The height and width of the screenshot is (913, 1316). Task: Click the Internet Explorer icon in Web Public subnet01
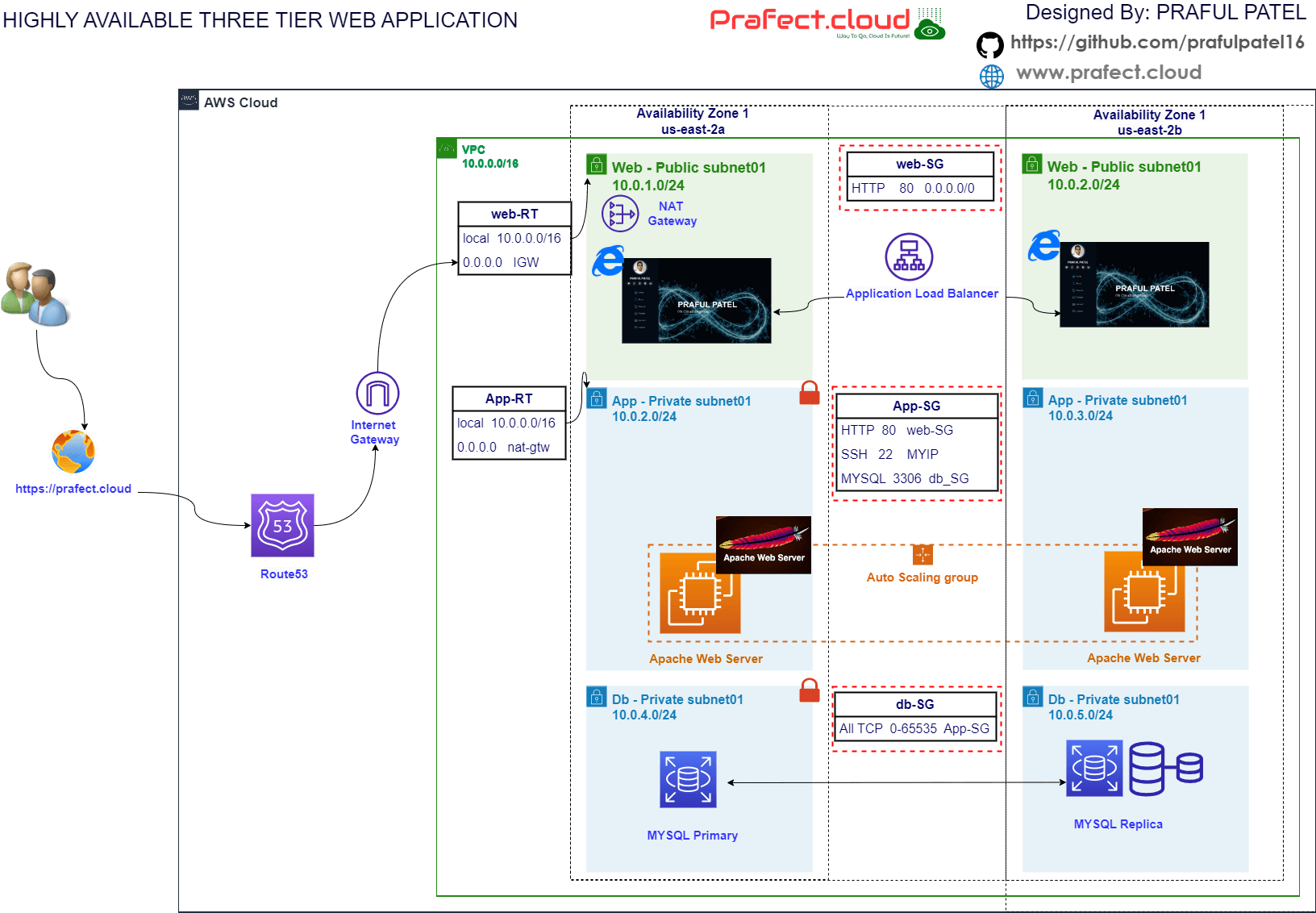click(610, 262)
